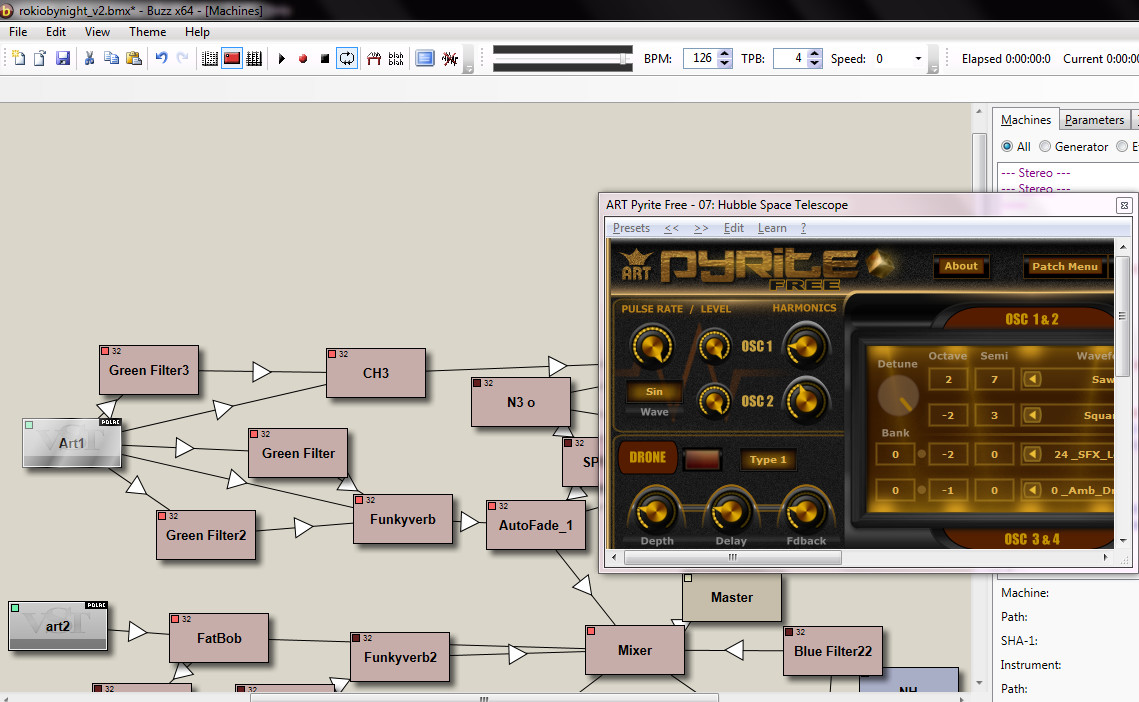Screen dimensions: 1139x702
Task: Save the song with floppy icon
Action: [63, 58]
